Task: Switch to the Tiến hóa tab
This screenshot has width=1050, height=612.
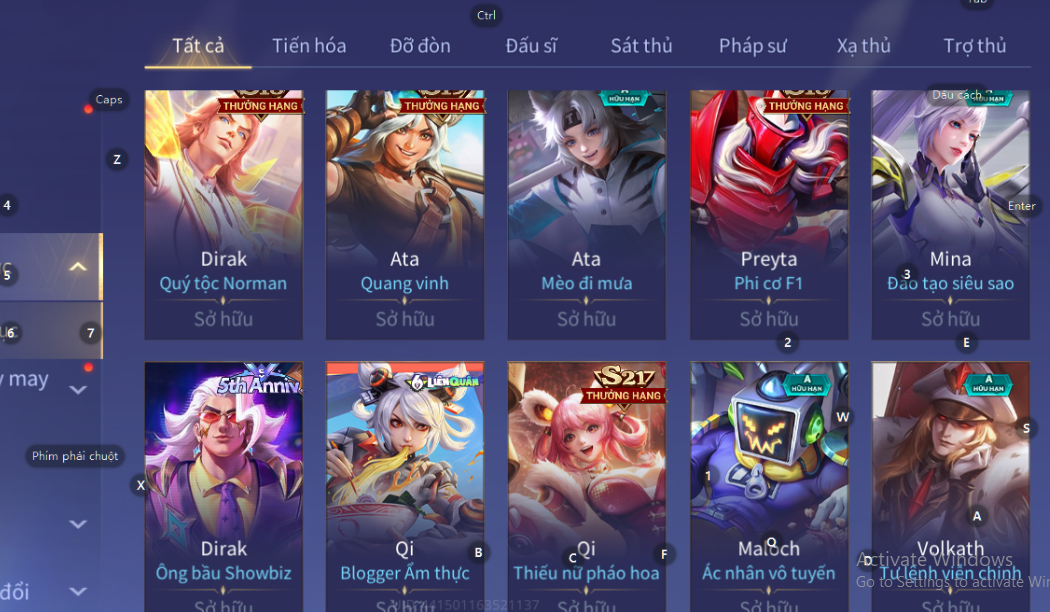Action: tap(309, 46)
